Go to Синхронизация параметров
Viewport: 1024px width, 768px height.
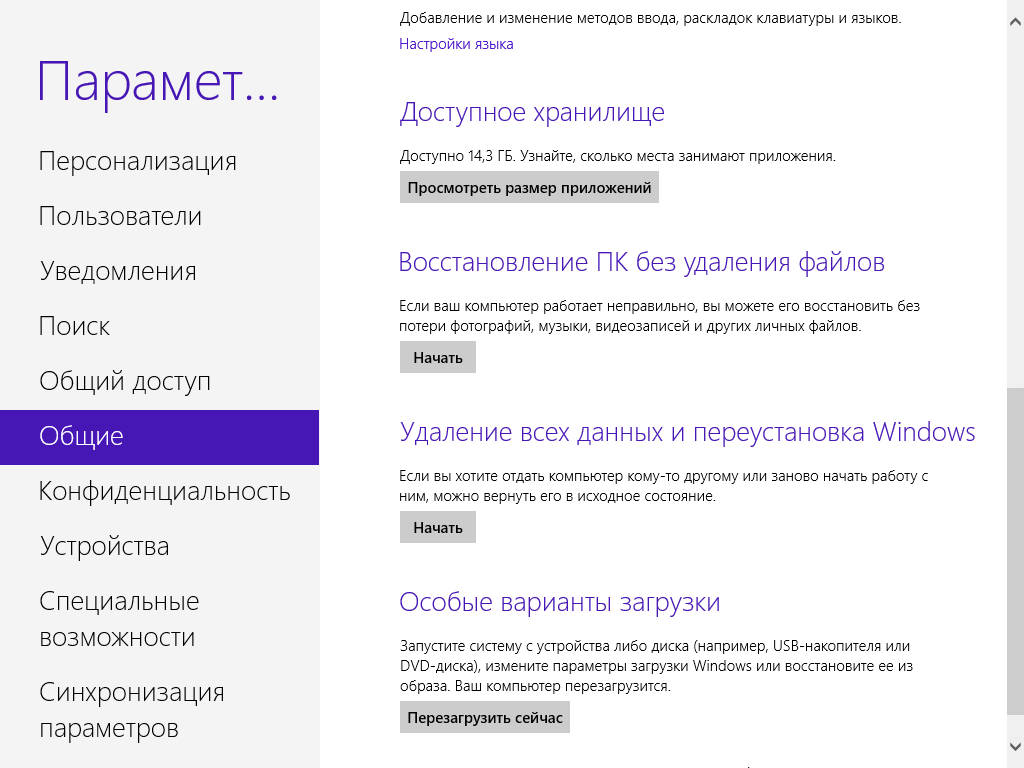point(131,710)
